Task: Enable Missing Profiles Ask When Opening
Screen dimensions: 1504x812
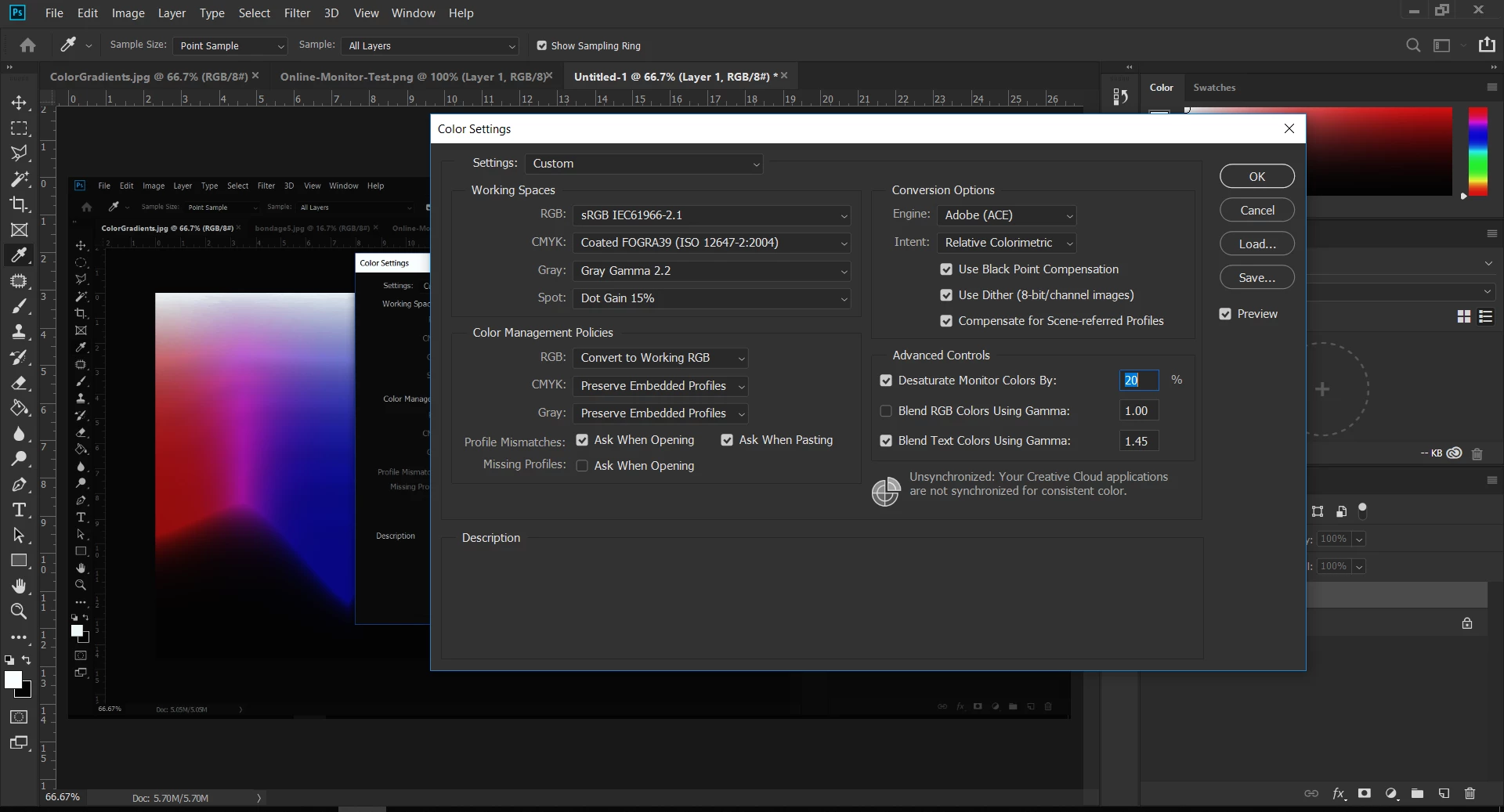Action: 582,466
